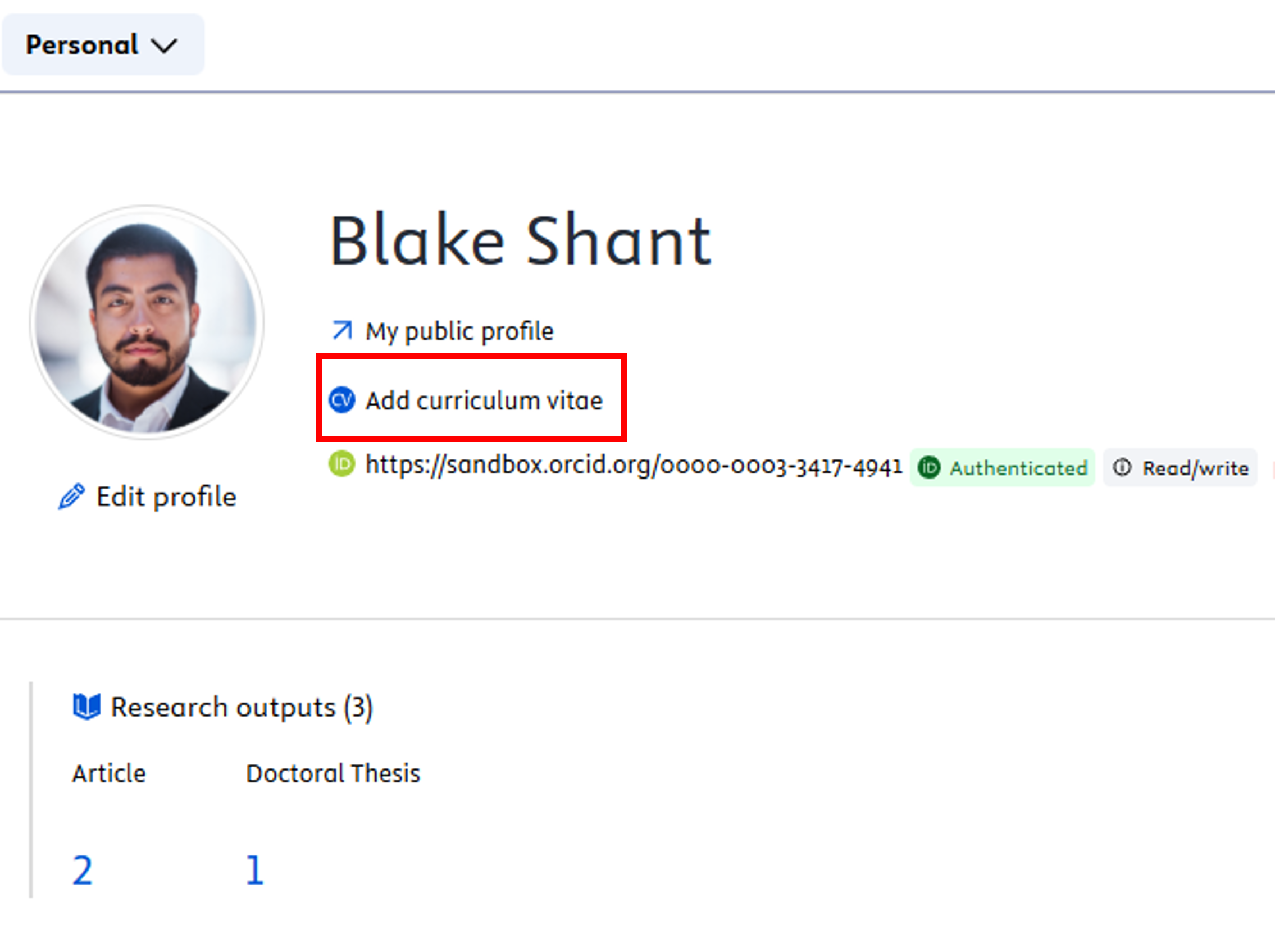Image resolution: width=1275 pixels, height=952 pixels.
Task: Open the My public profile link
Action: 459,331
